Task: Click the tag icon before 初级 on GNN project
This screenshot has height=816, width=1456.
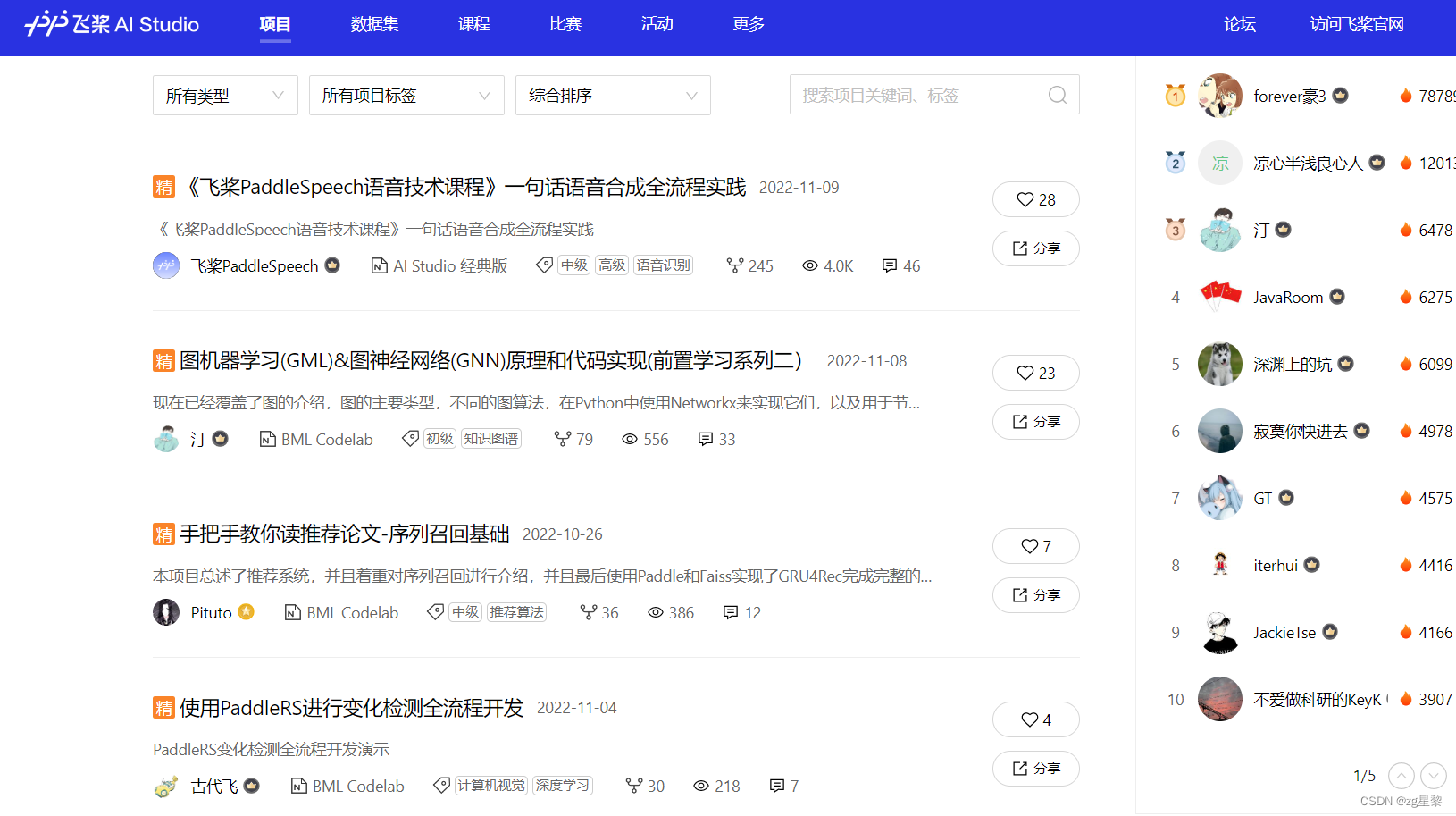Action: pos(411,438)
